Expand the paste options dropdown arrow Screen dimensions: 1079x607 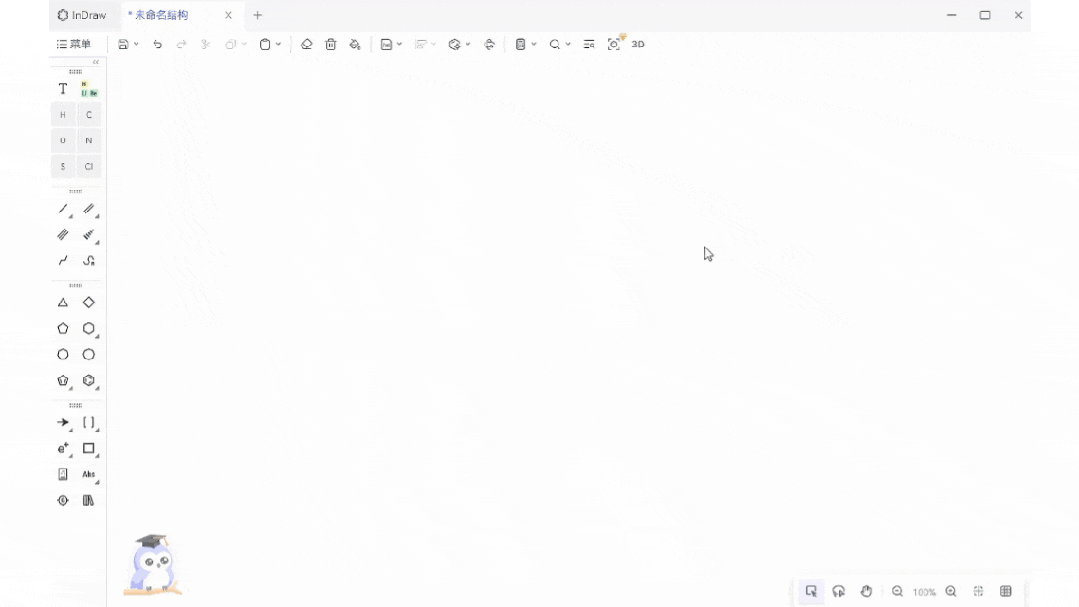[278, 44]
